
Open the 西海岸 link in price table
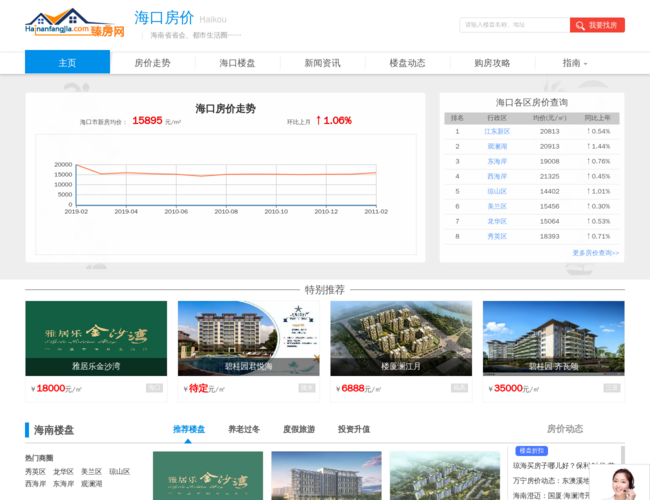pyautogui.click(x=497, y=176)
